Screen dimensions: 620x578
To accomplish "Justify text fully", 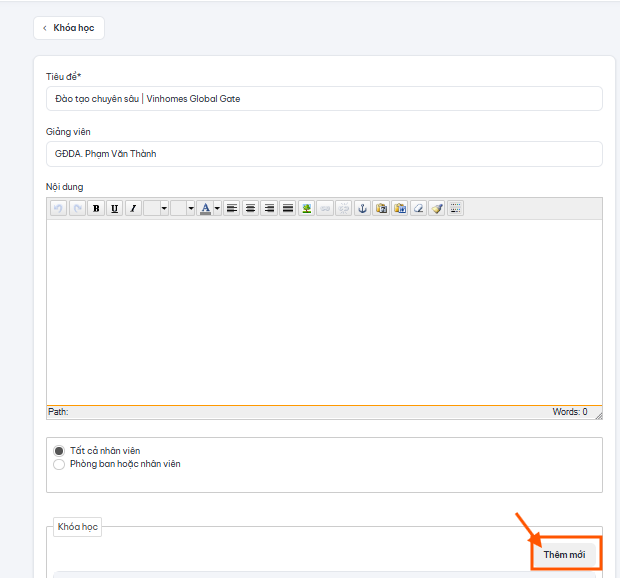I will [288, 208].
